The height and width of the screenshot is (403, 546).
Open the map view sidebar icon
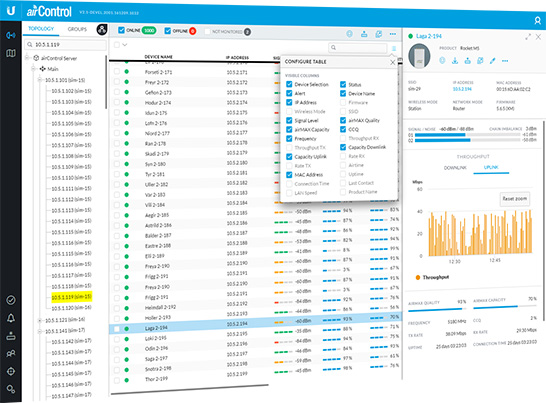[11, 53]
